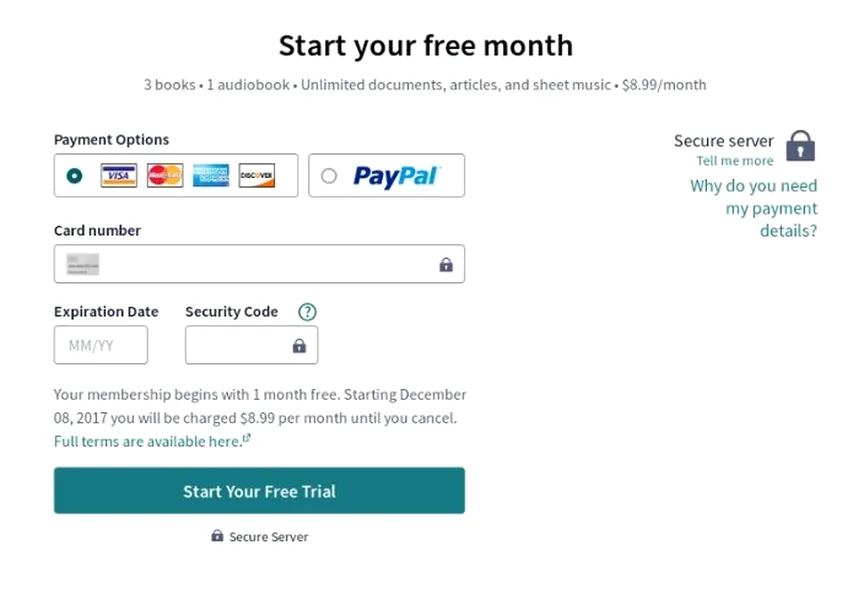Open the Full terms are available here link
This screenshot has height=600, width=853.
click(148, 441)
